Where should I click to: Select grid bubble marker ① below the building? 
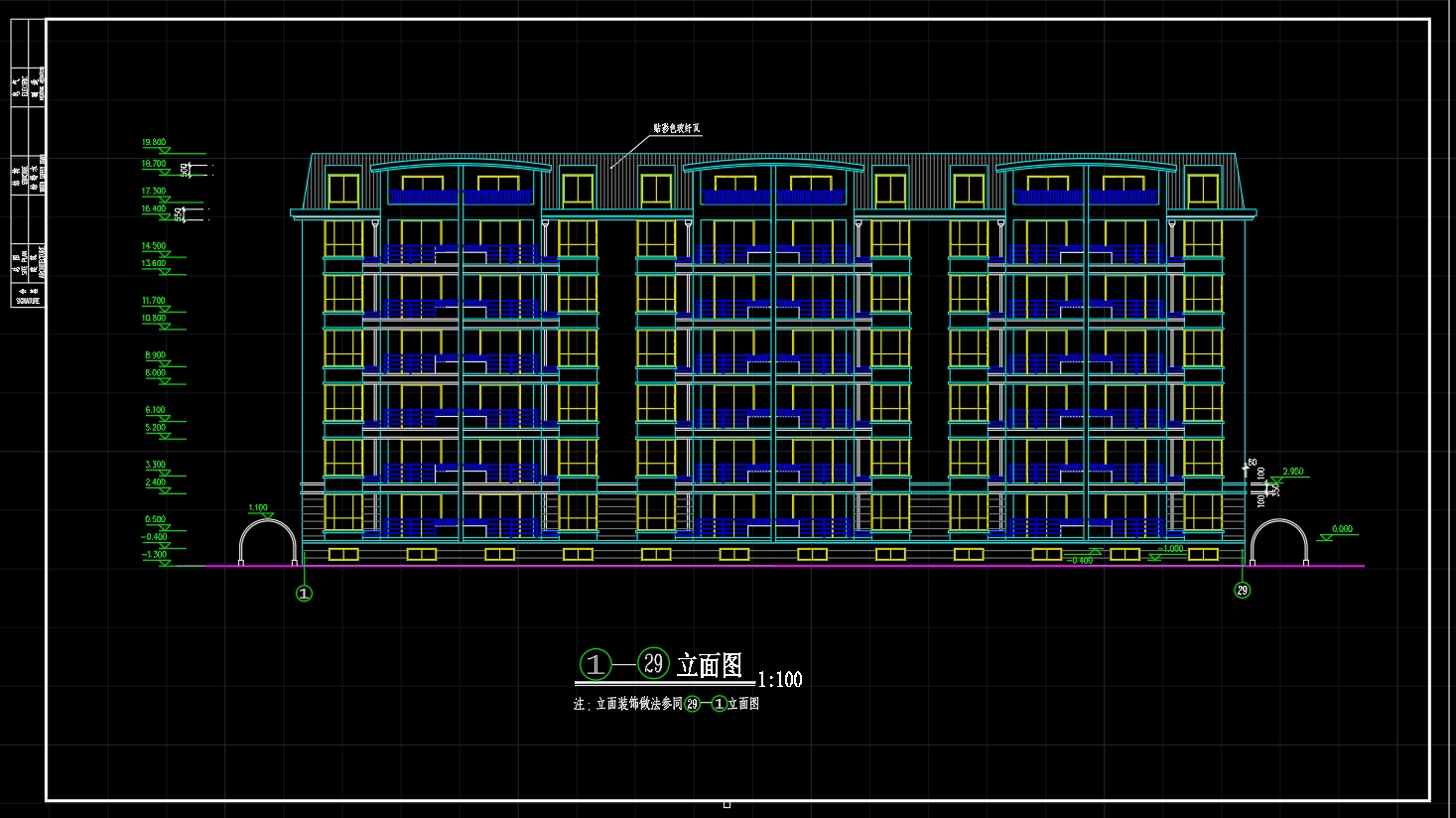coord(302,594)
